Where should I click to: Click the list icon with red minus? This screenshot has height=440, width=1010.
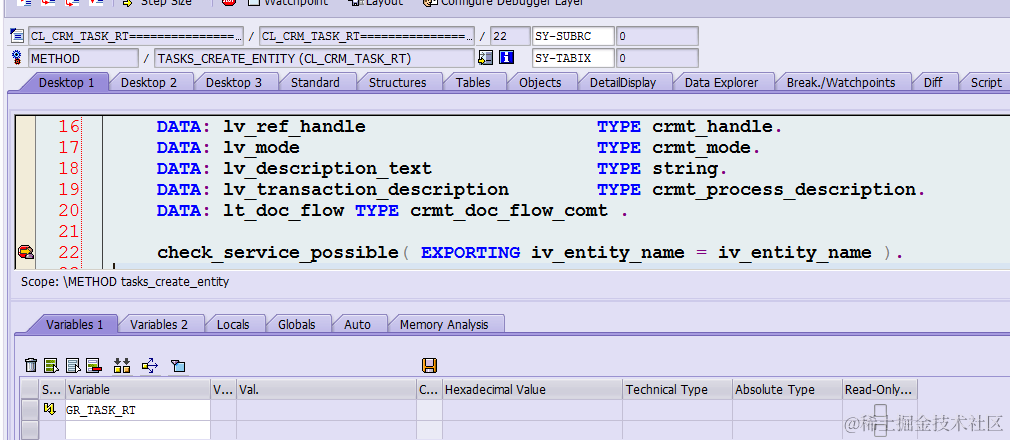[94, 366]
